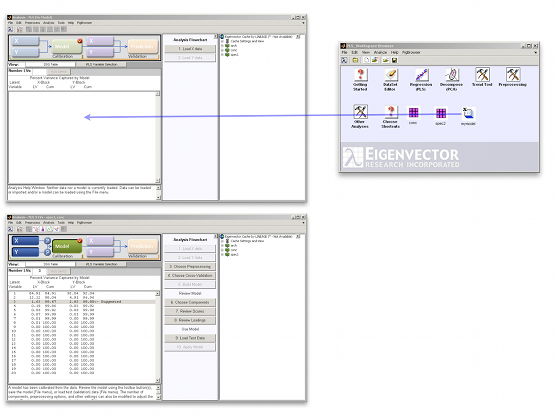This screenshot has width=556, height=417.
Task: Click scroll down arrow of help text in no-model window
Action: pyautogui.click(x=158, y=198)
